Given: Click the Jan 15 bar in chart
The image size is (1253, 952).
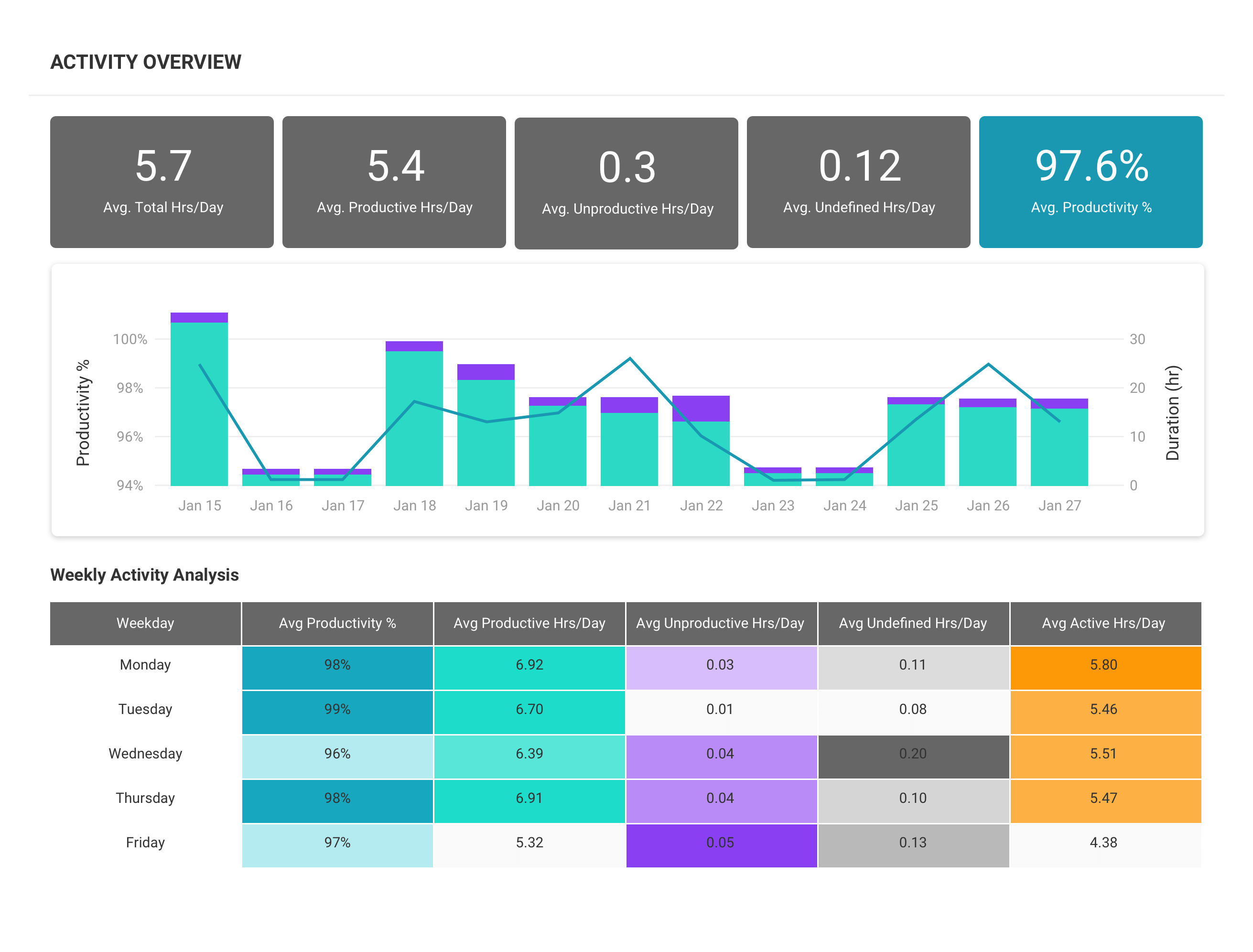Looking at the screenshot, I should click(199, 397).
